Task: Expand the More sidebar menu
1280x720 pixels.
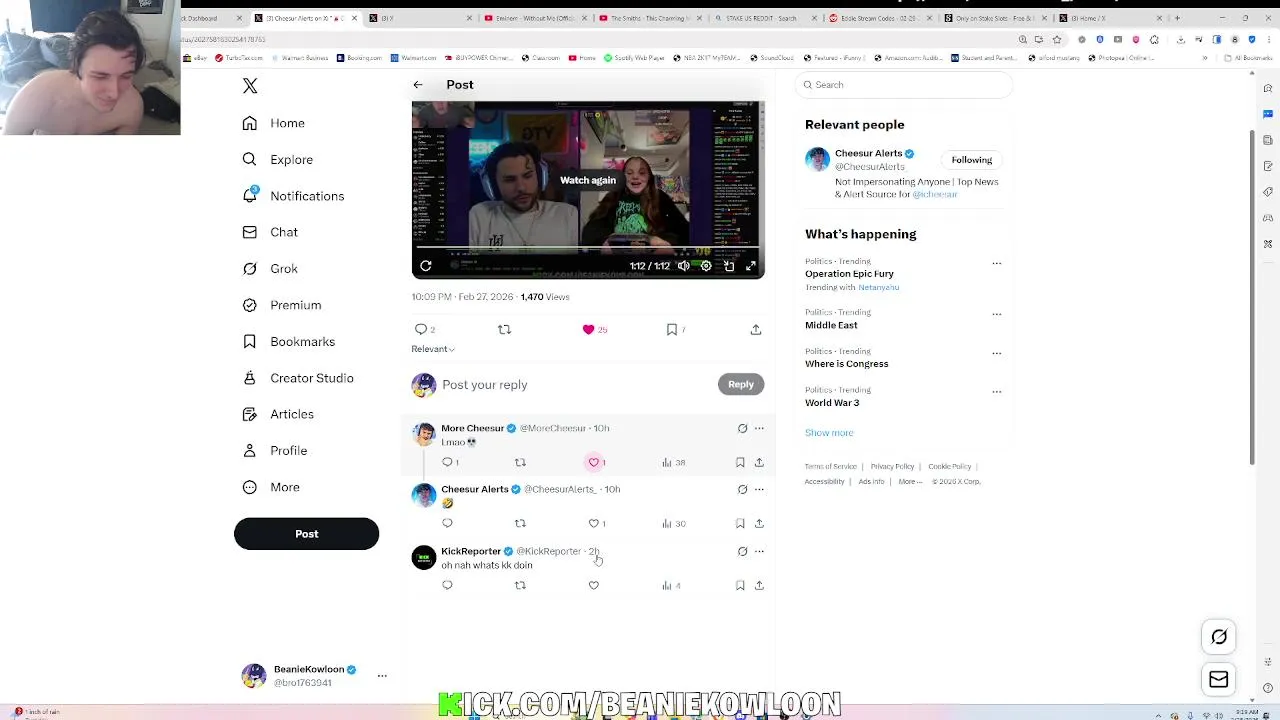Action: (x=271, y=487)
